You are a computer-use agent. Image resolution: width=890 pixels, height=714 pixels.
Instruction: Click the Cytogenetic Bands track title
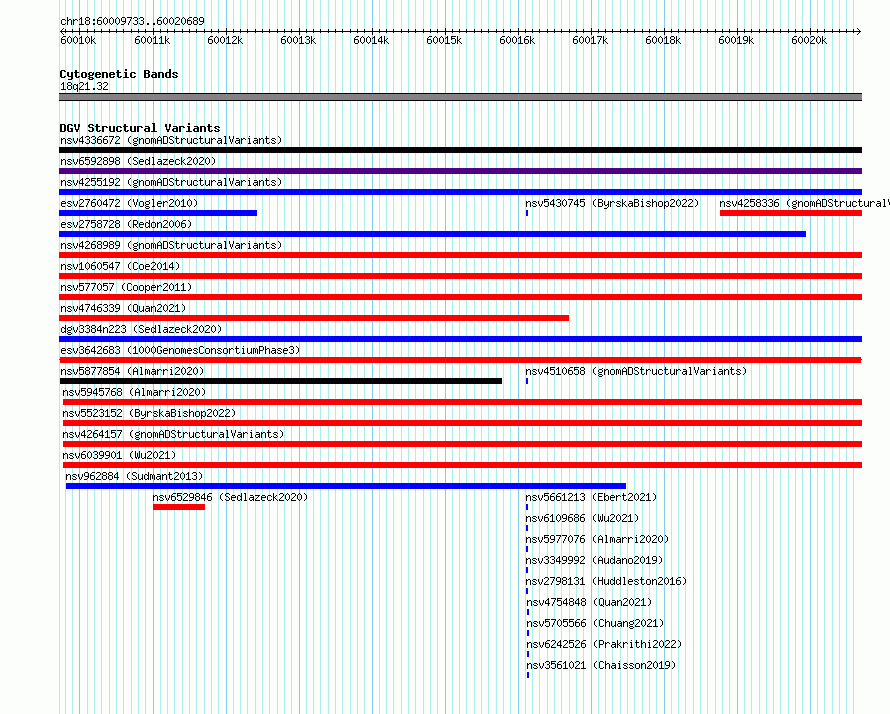[x=119, y=74]
